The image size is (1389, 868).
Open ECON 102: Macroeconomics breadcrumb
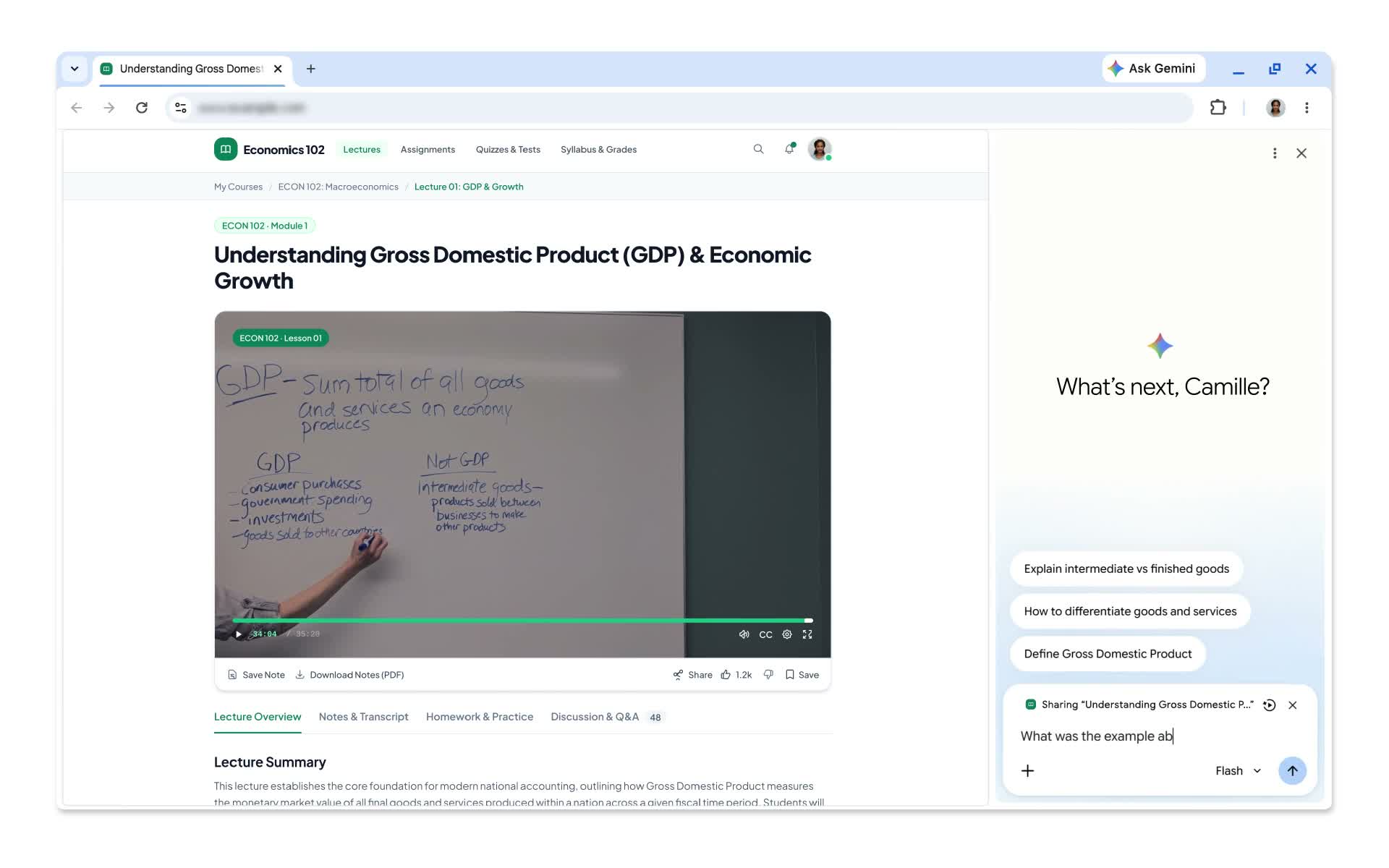coord(338,187)
